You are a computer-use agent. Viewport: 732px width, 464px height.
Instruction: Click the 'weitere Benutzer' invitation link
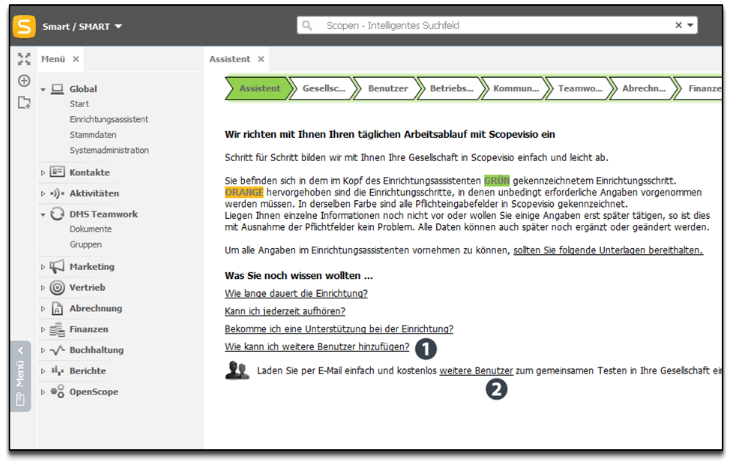pyautogui.click(x=476, y=371)
